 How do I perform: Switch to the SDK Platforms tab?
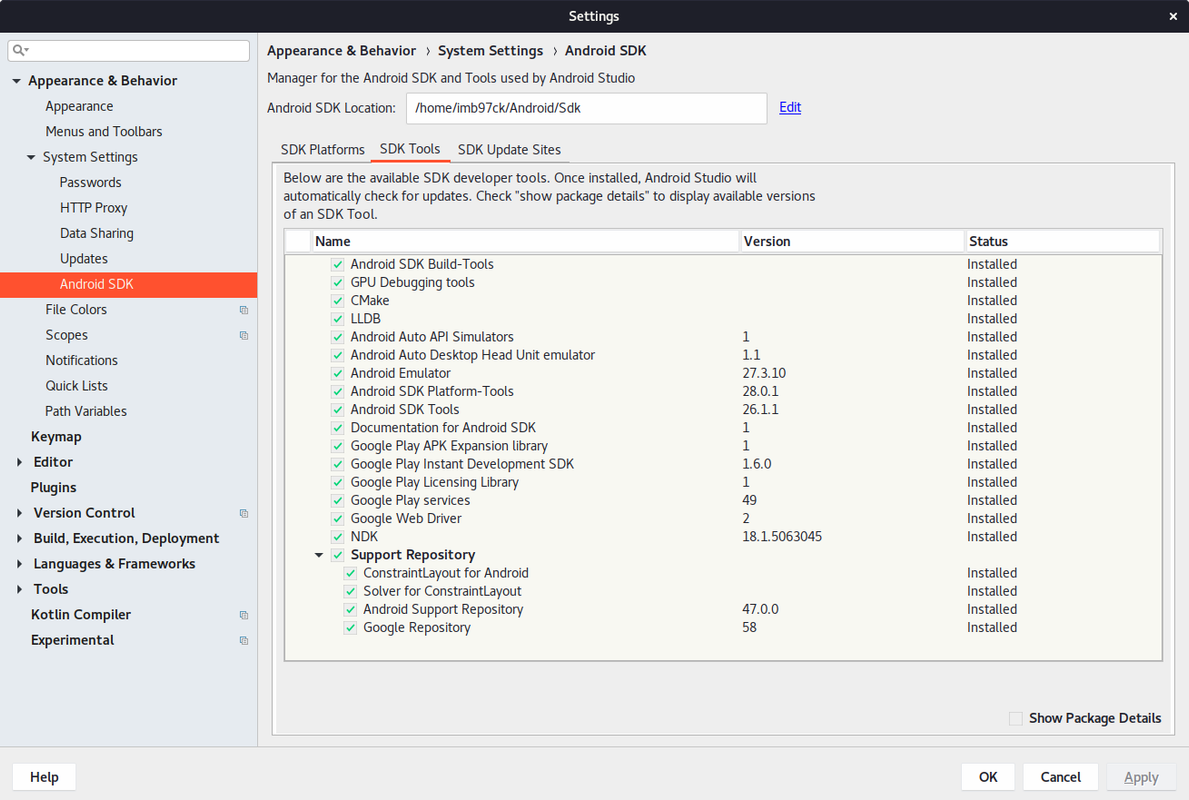(322, 149)
